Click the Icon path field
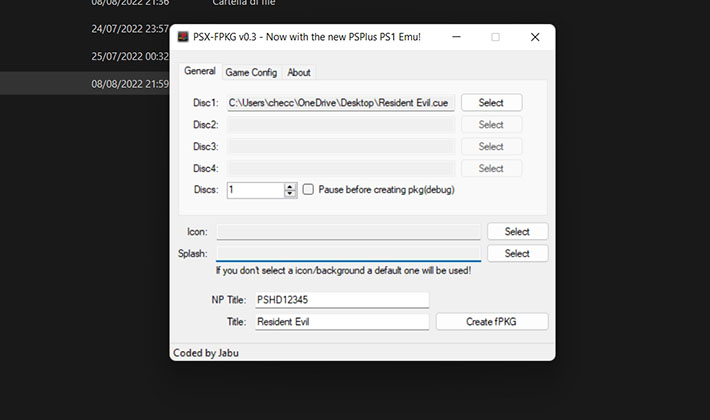 click(x=348, y=232)
